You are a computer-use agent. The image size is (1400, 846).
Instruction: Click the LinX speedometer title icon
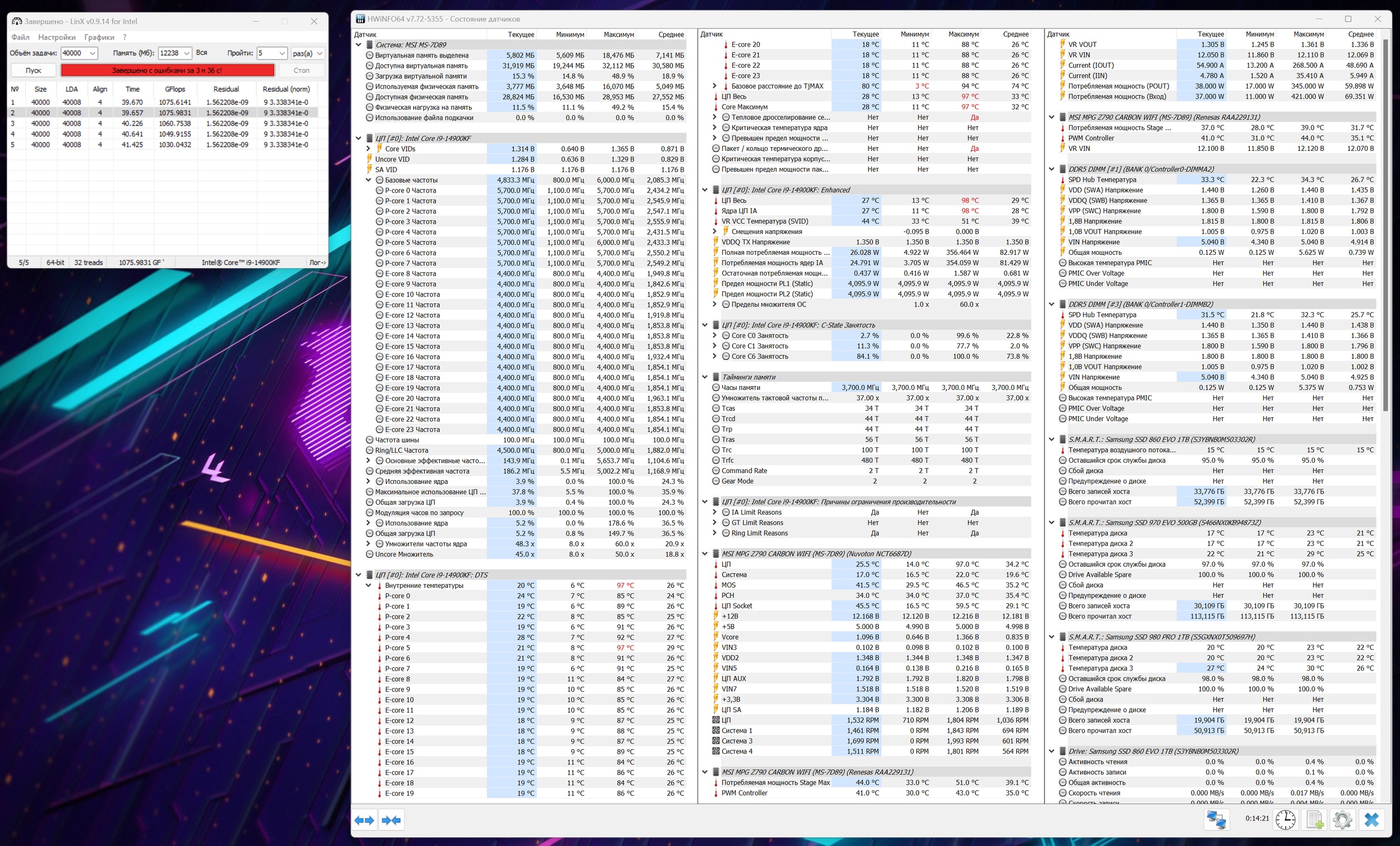click(17, 21)
